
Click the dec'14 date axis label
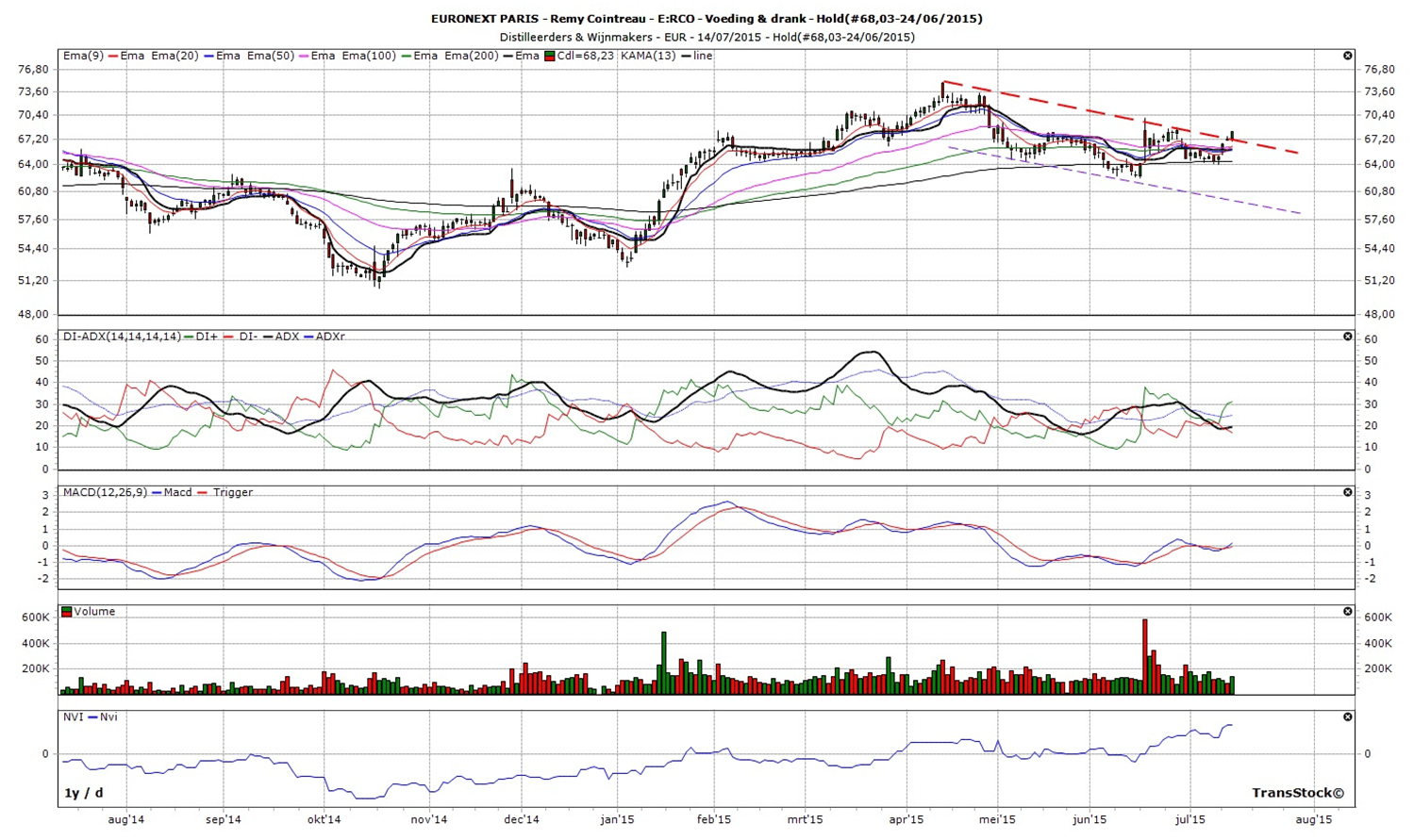[x=522, y=820]
